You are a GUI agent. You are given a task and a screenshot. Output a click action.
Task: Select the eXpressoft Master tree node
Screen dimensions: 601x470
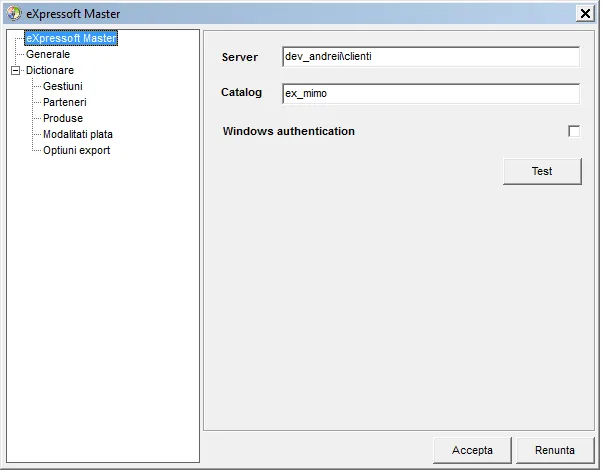(x=71, y=38)
